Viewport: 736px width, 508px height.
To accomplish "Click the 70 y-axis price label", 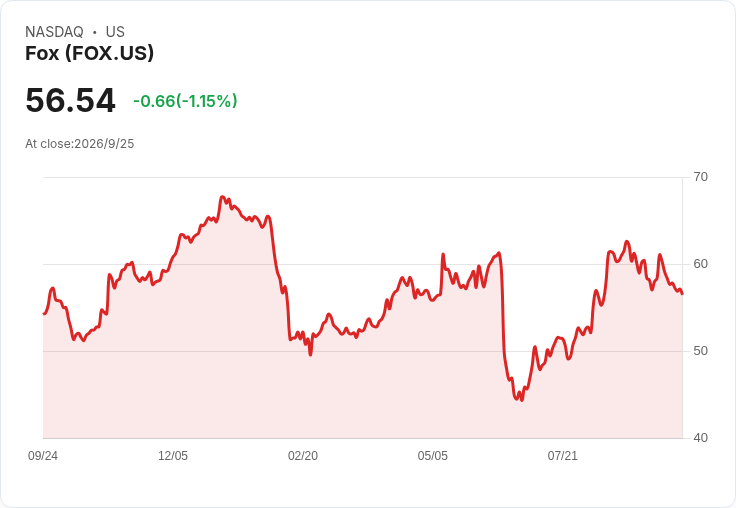I will [x=700, y=177].
